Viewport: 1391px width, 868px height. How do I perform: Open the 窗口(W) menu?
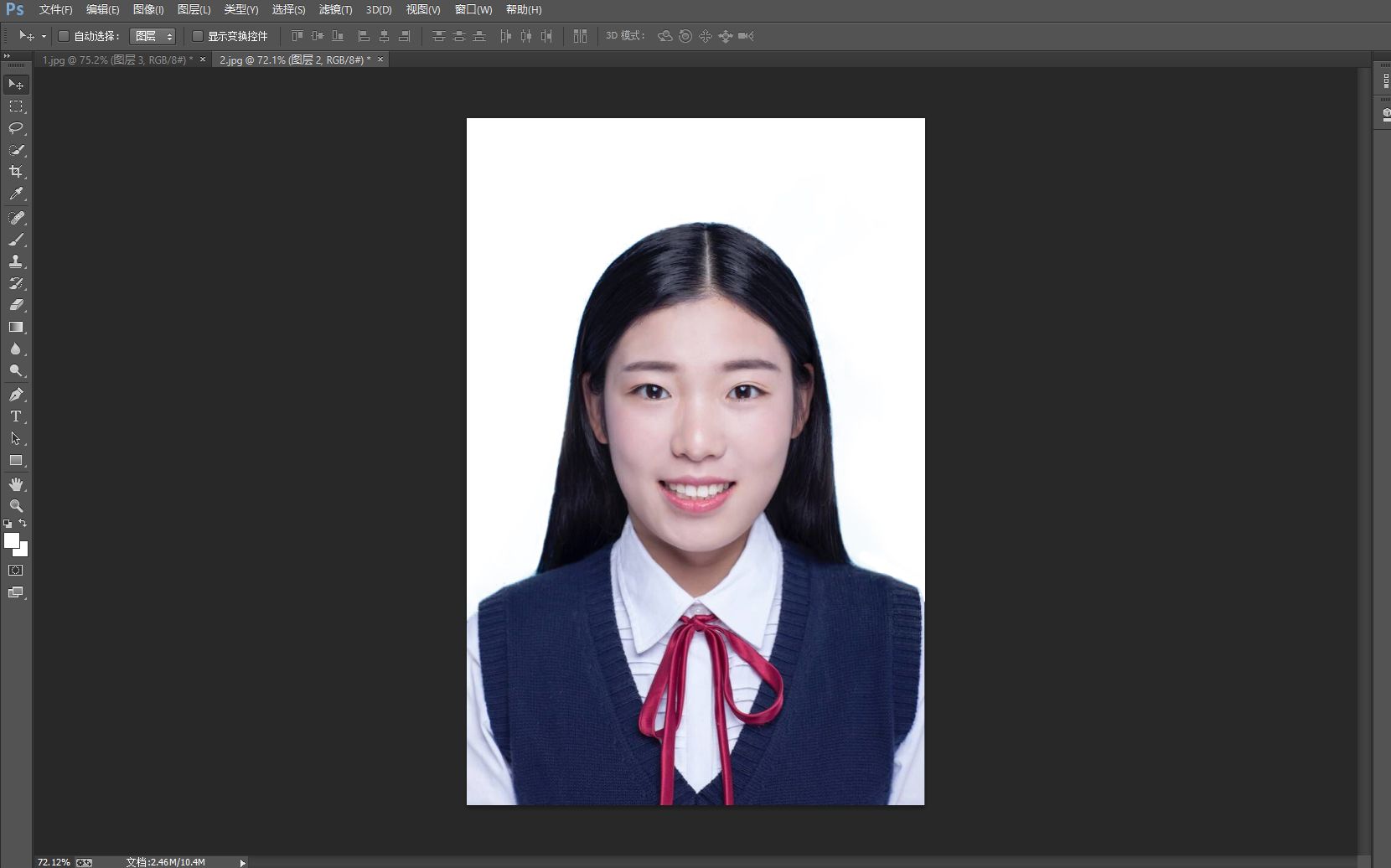point(473,10)
